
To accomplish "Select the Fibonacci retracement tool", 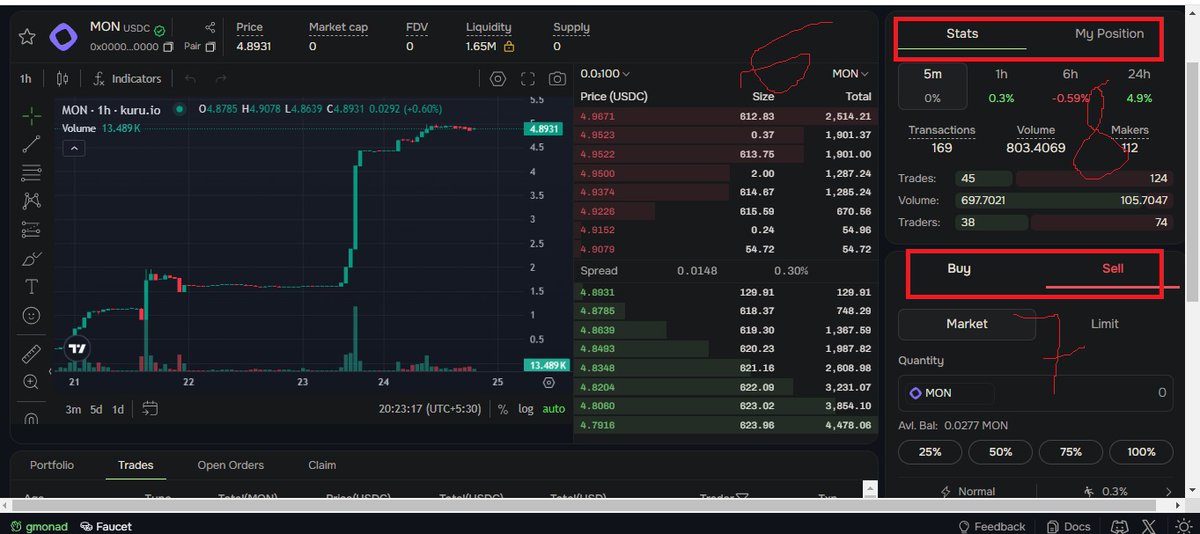I will point(31,172).
